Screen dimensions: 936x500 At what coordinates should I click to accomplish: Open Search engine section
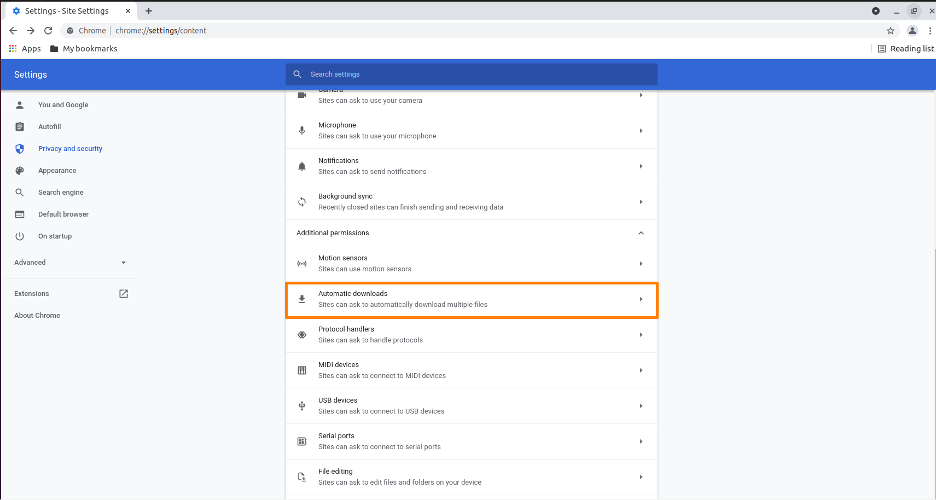tap(61, 192)
